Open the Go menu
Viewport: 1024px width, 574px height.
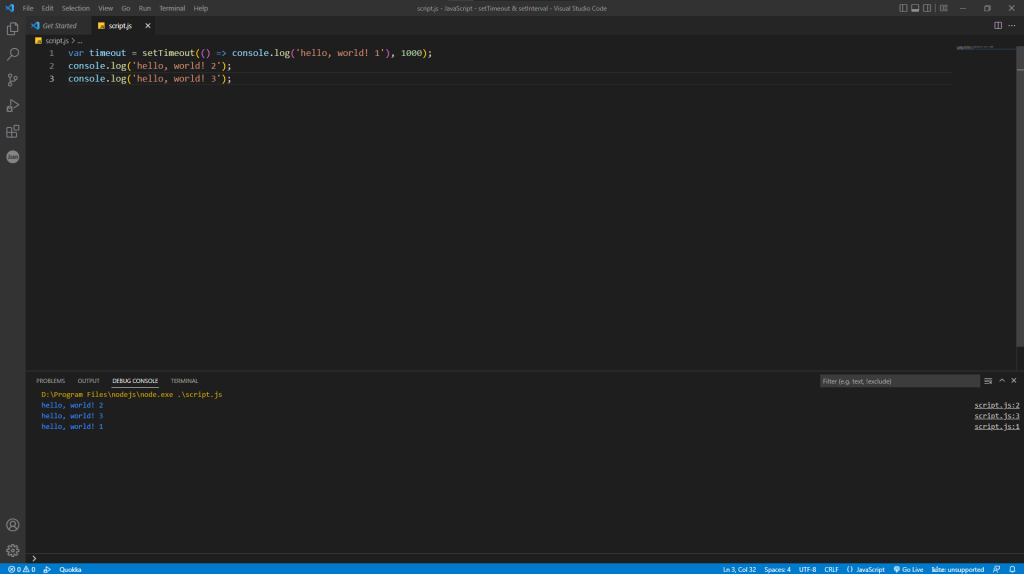point(125,8)
